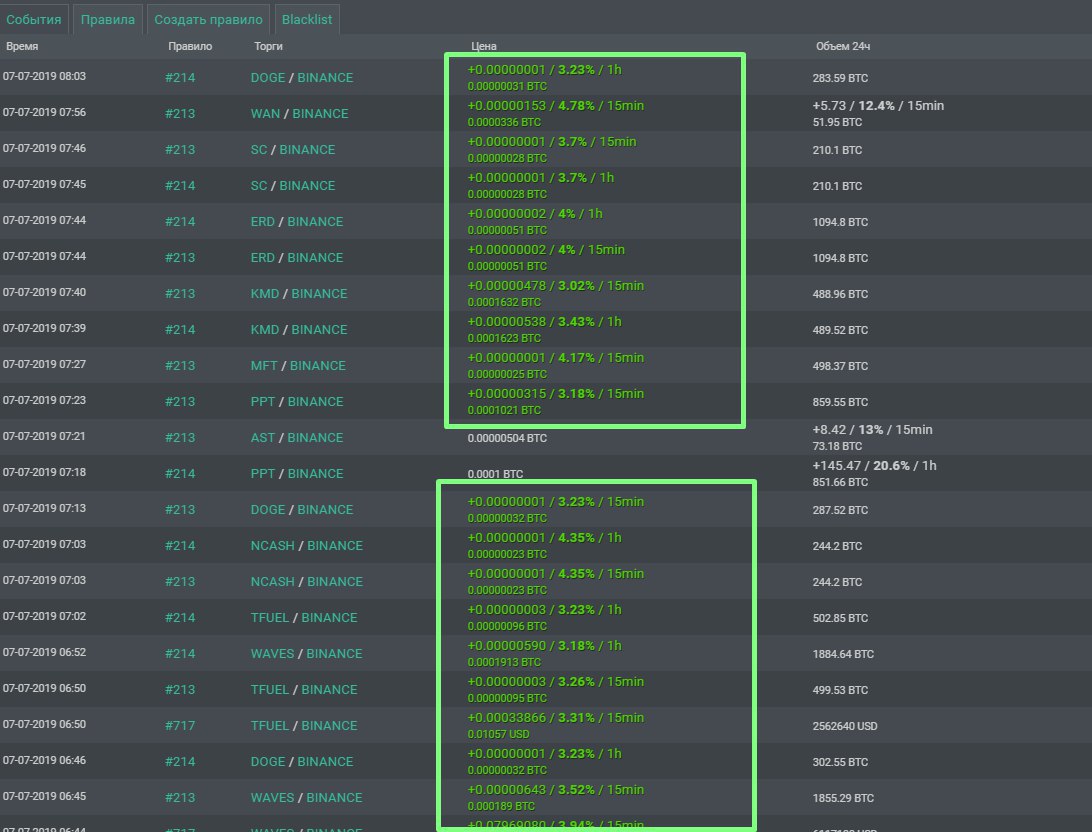This screenshot has height=832, width=1092.
Task: Open DOGE link in the 06:46 row
Action: 268,762
